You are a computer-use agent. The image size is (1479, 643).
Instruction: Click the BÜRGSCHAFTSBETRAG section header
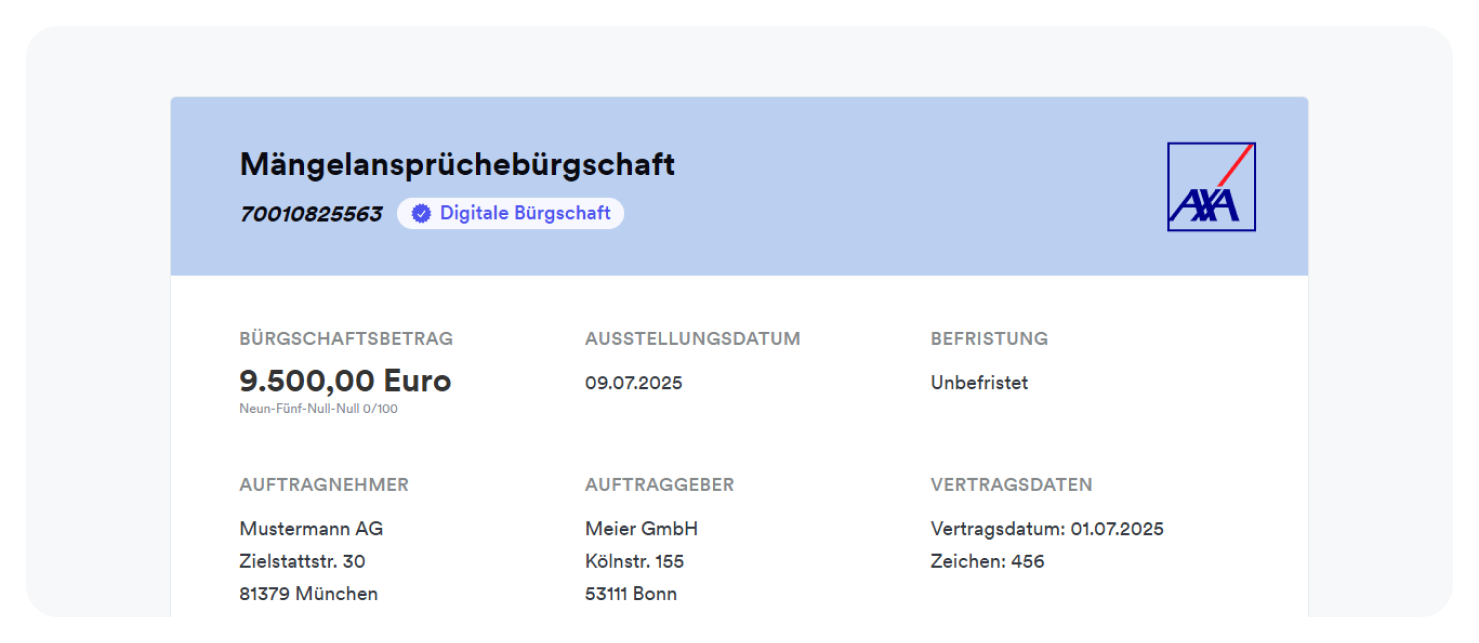tap(346, 339)
